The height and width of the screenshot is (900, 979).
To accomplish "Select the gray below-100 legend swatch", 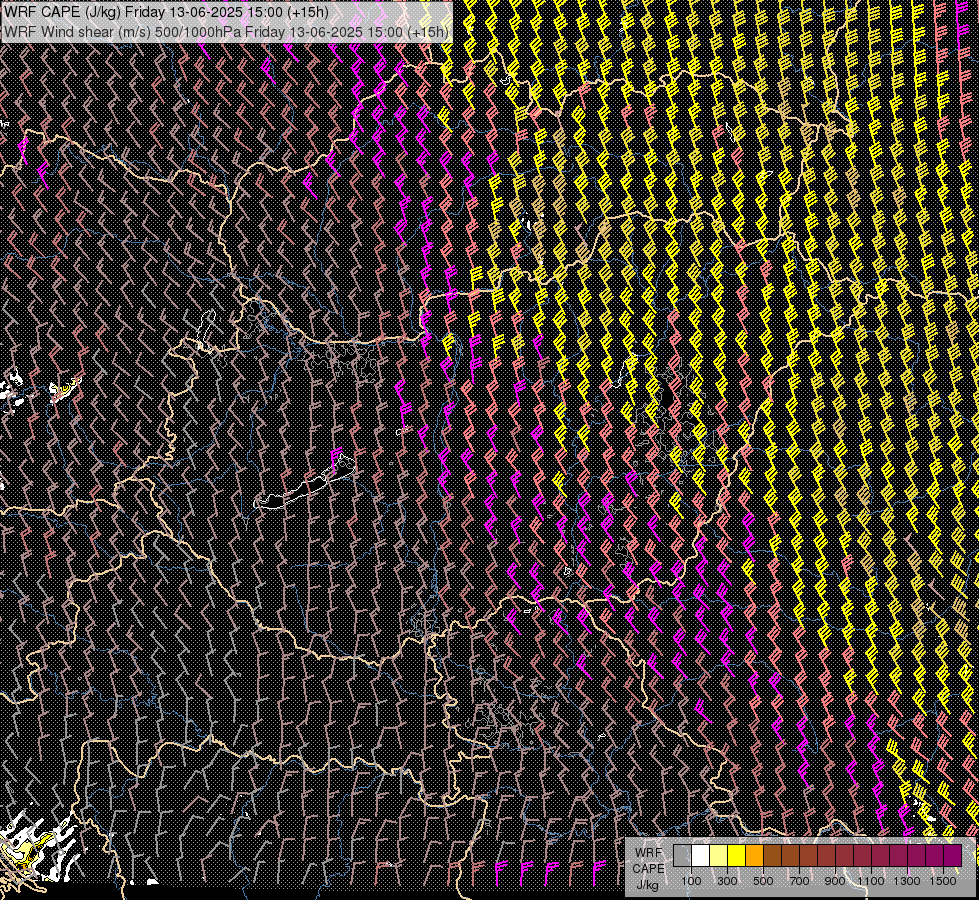I will click(x=682, y=856).
